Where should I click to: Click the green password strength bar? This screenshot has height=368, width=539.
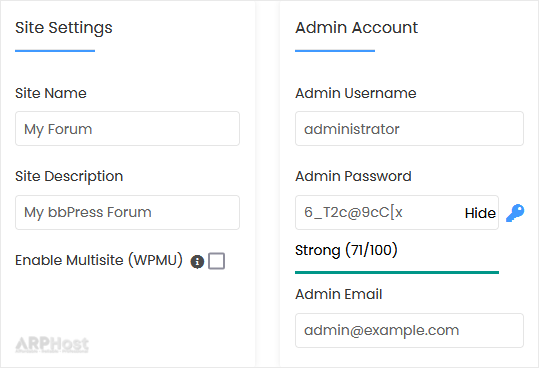tap(397, 272)
